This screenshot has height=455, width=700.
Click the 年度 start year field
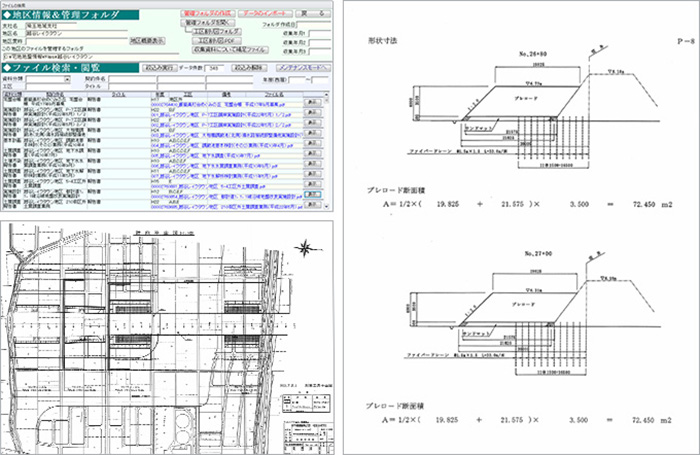(297, 79)
